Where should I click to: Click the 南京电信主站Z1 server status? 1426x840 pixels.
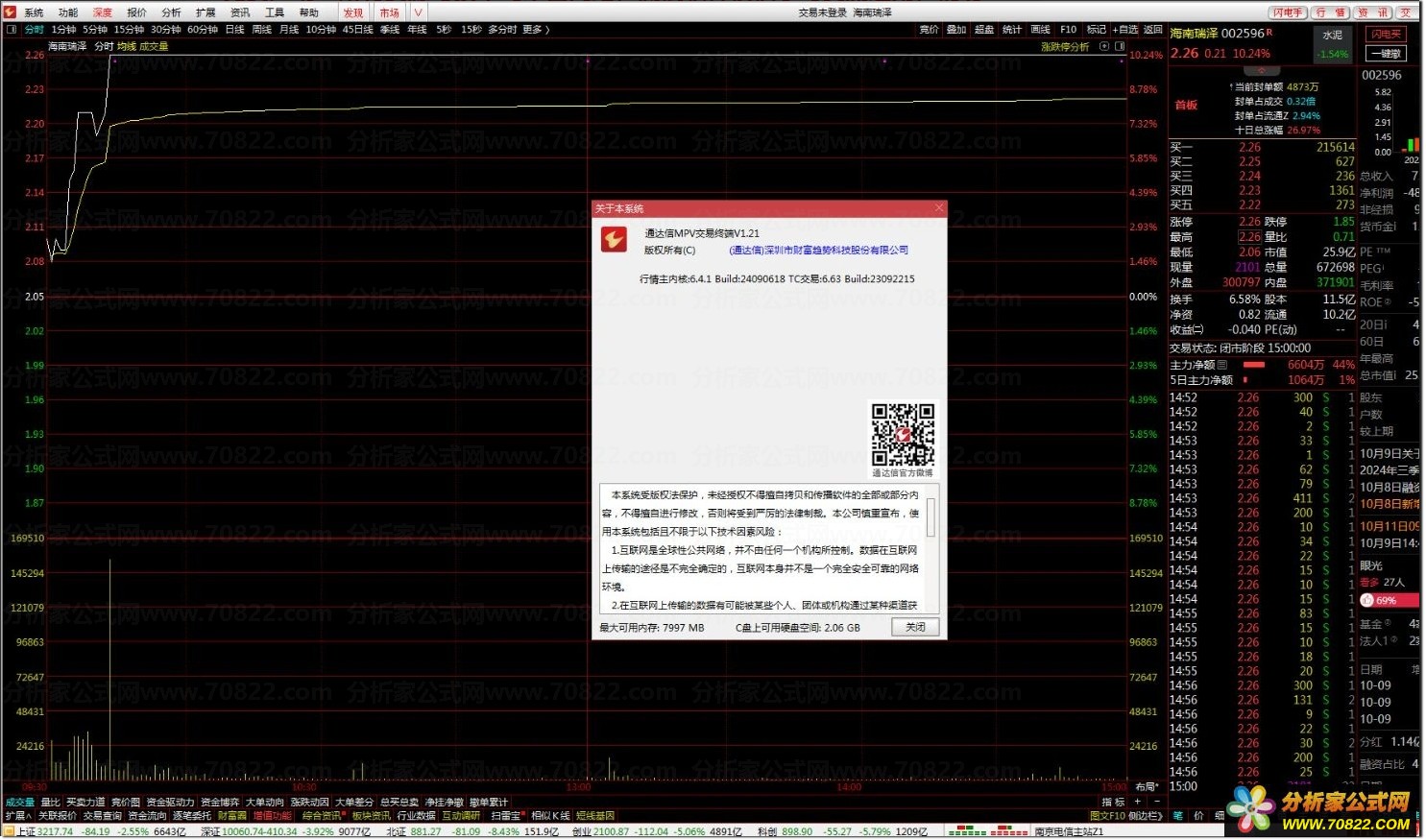point(1069,831)
